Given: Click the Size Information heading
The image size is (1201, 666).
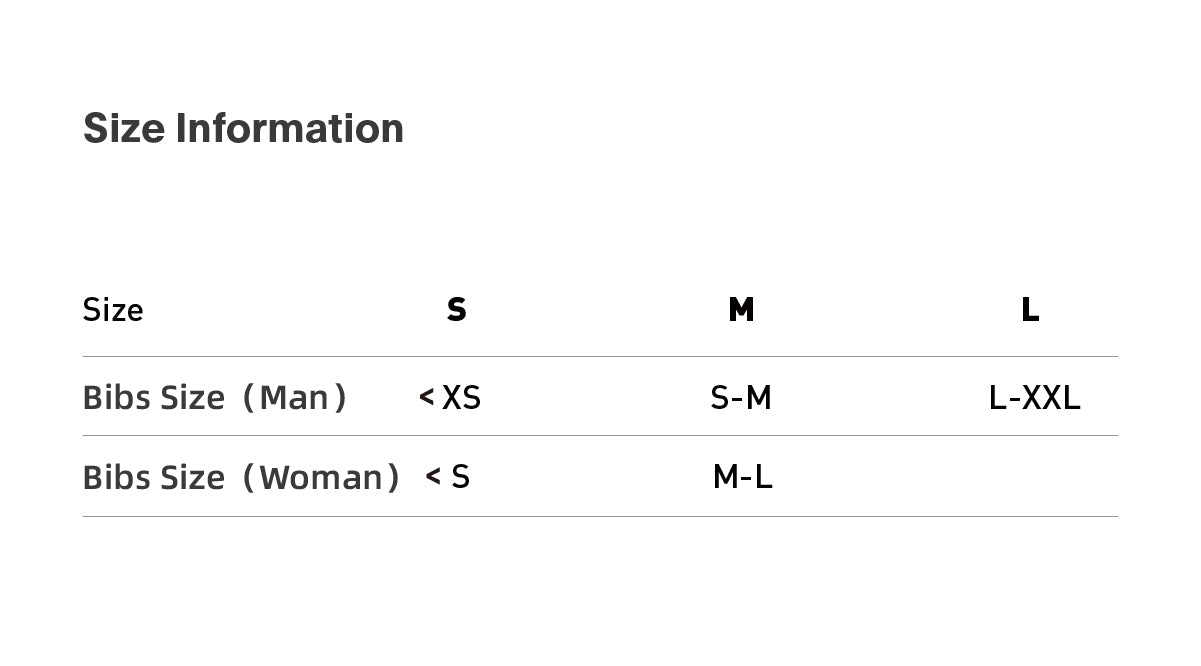Looking at the screenshot, I should pos(243,129).
